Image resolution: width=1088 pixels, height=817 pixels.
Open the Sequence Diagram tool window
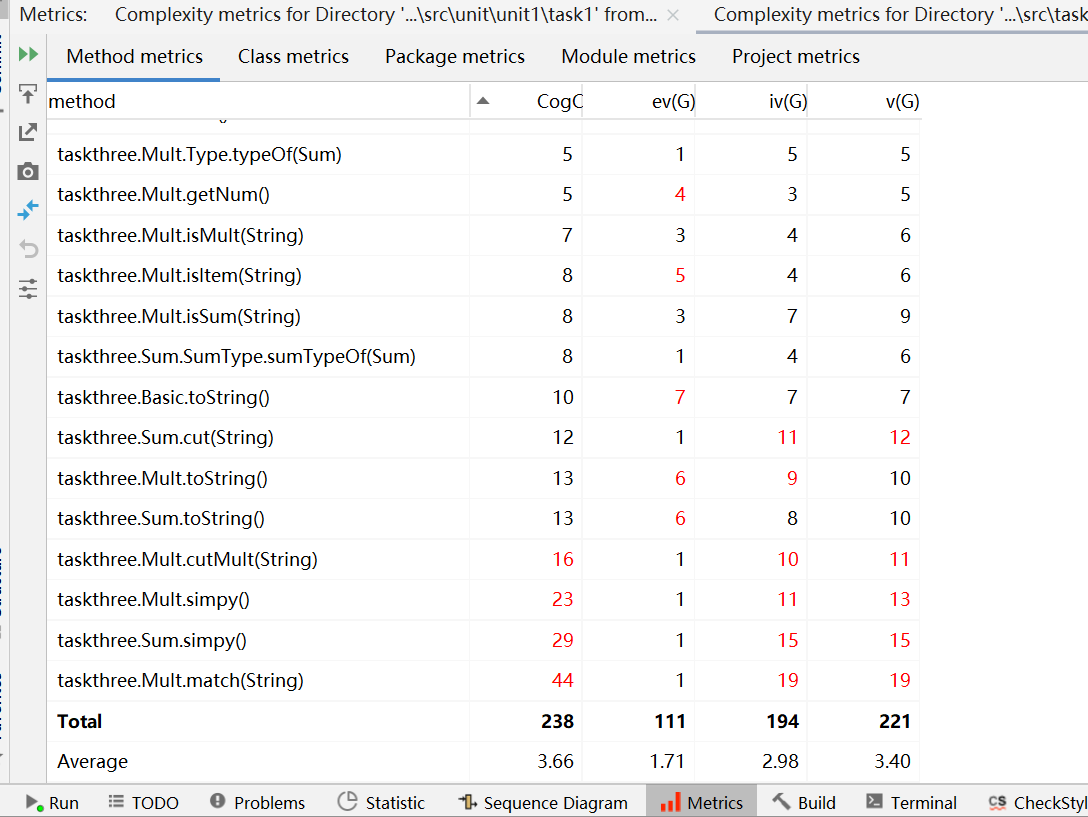point(543,802)
